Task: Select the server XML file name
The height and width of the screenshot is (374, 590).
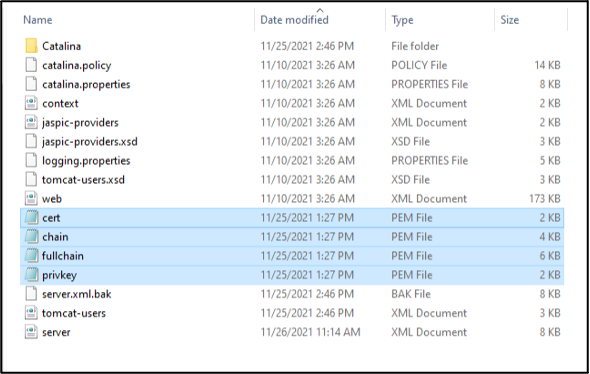Action: point(56,332)
